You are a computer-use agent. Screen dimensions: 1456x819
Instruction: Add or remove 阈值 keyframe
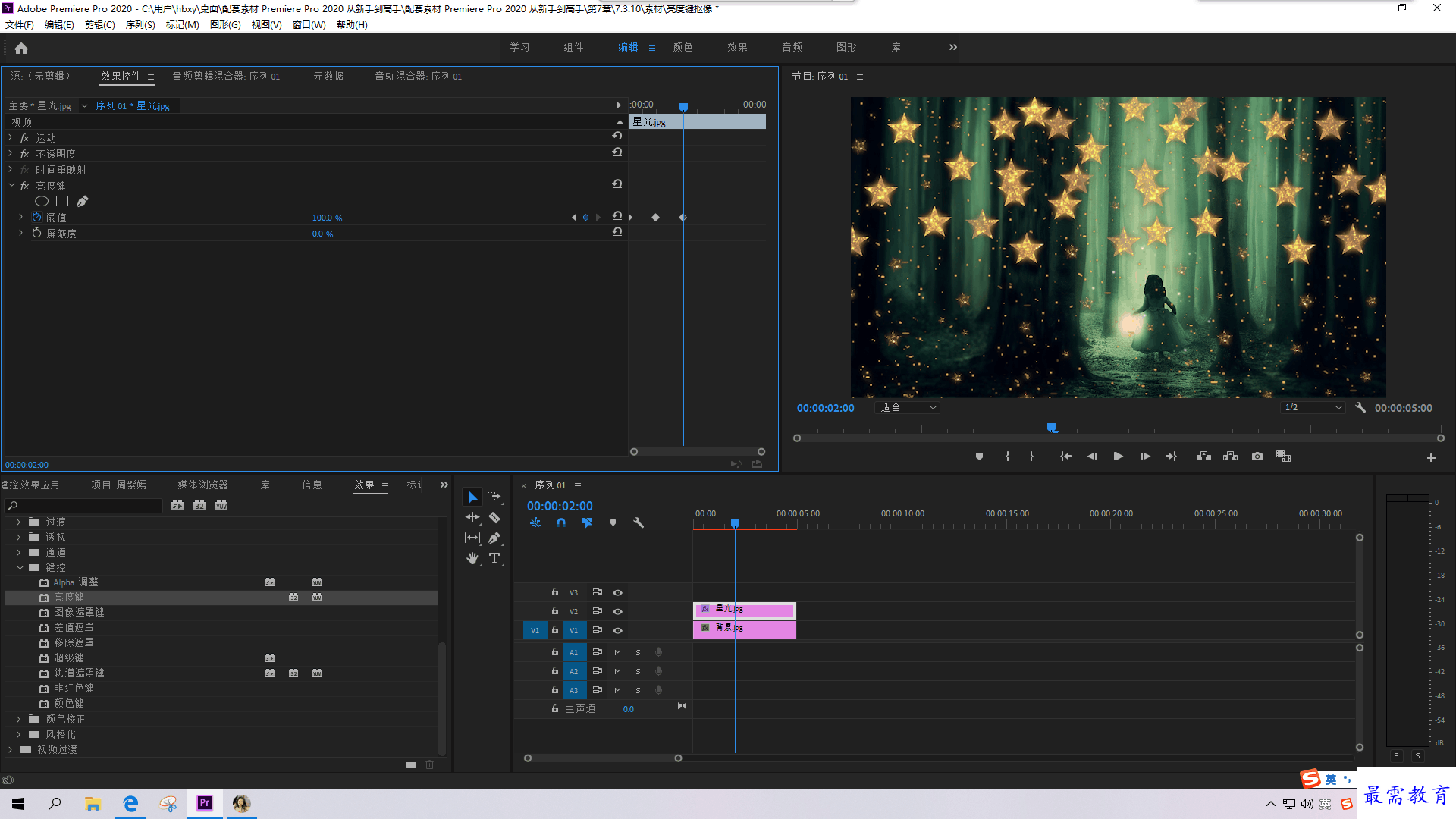pos(585,218)
